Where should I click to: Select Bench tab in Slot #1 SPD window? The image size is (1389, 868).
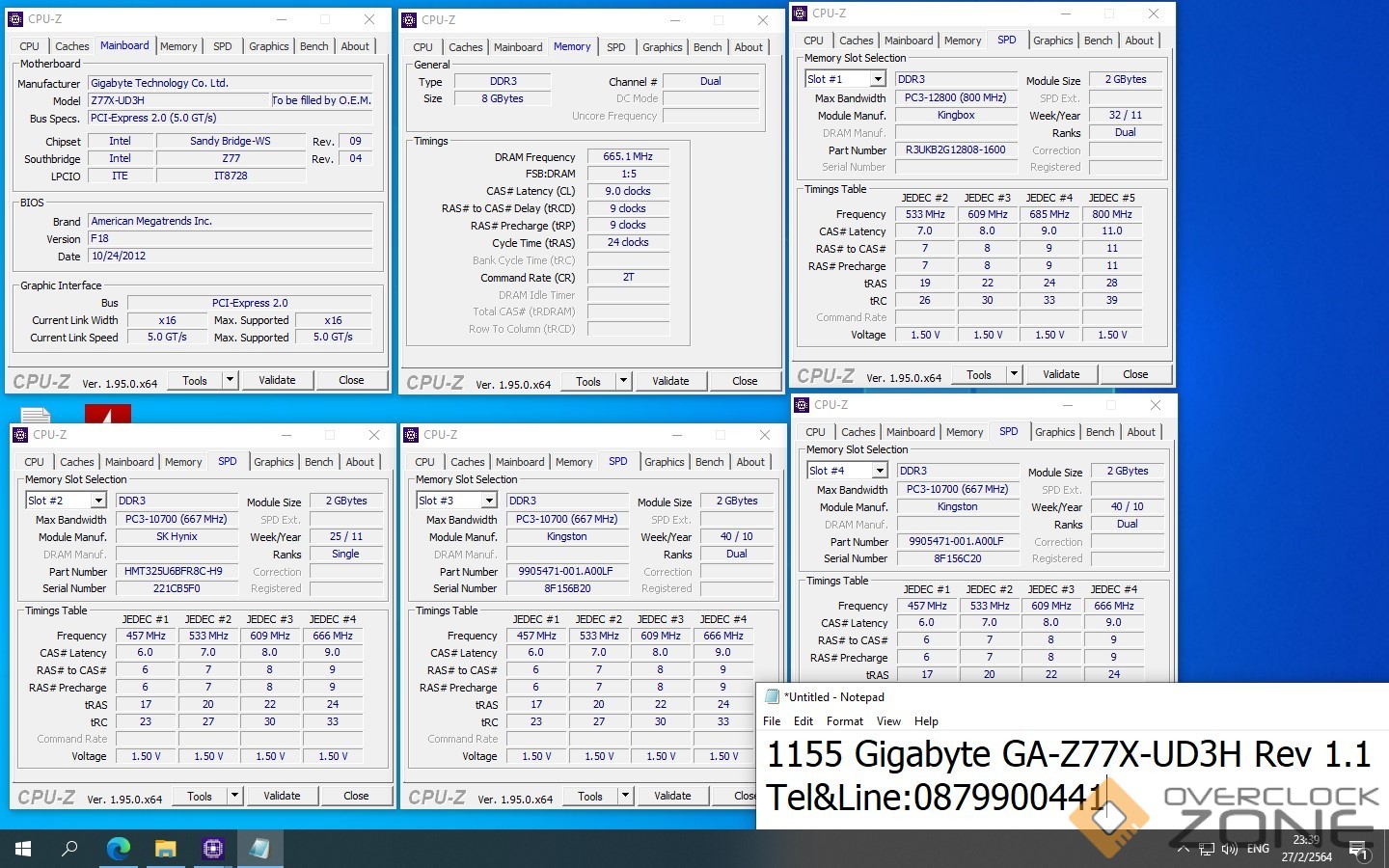pos(1098,41)
